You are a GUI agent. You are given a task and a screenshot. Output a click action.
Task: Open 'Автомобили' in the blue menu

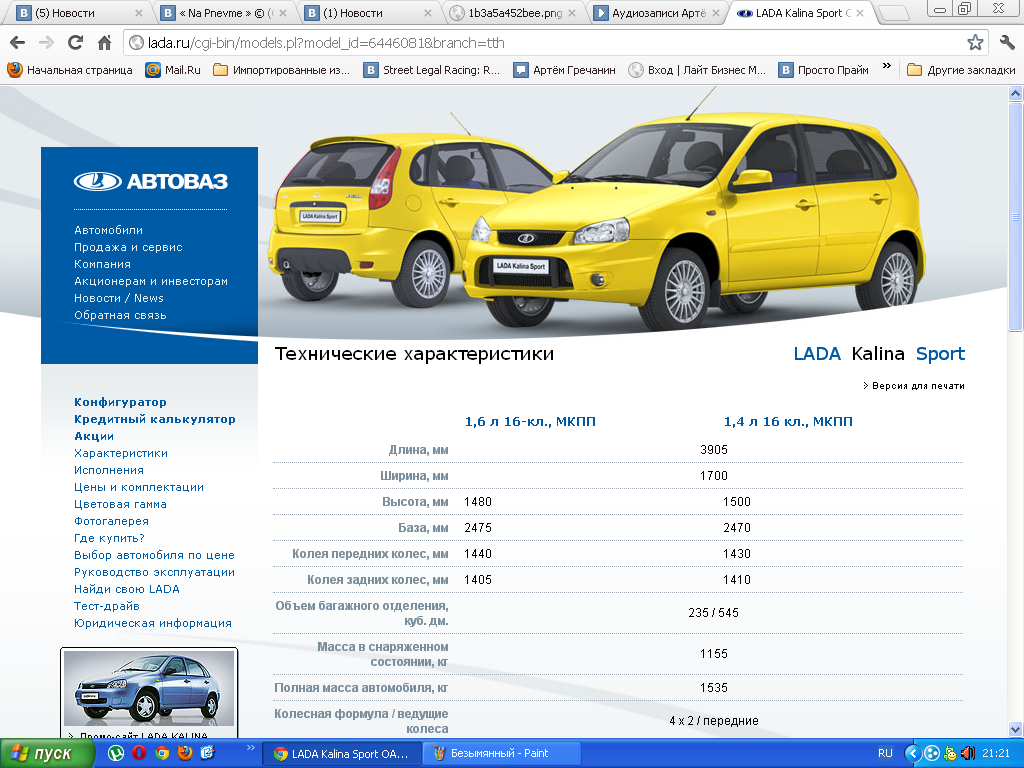(x=108, y=230)
